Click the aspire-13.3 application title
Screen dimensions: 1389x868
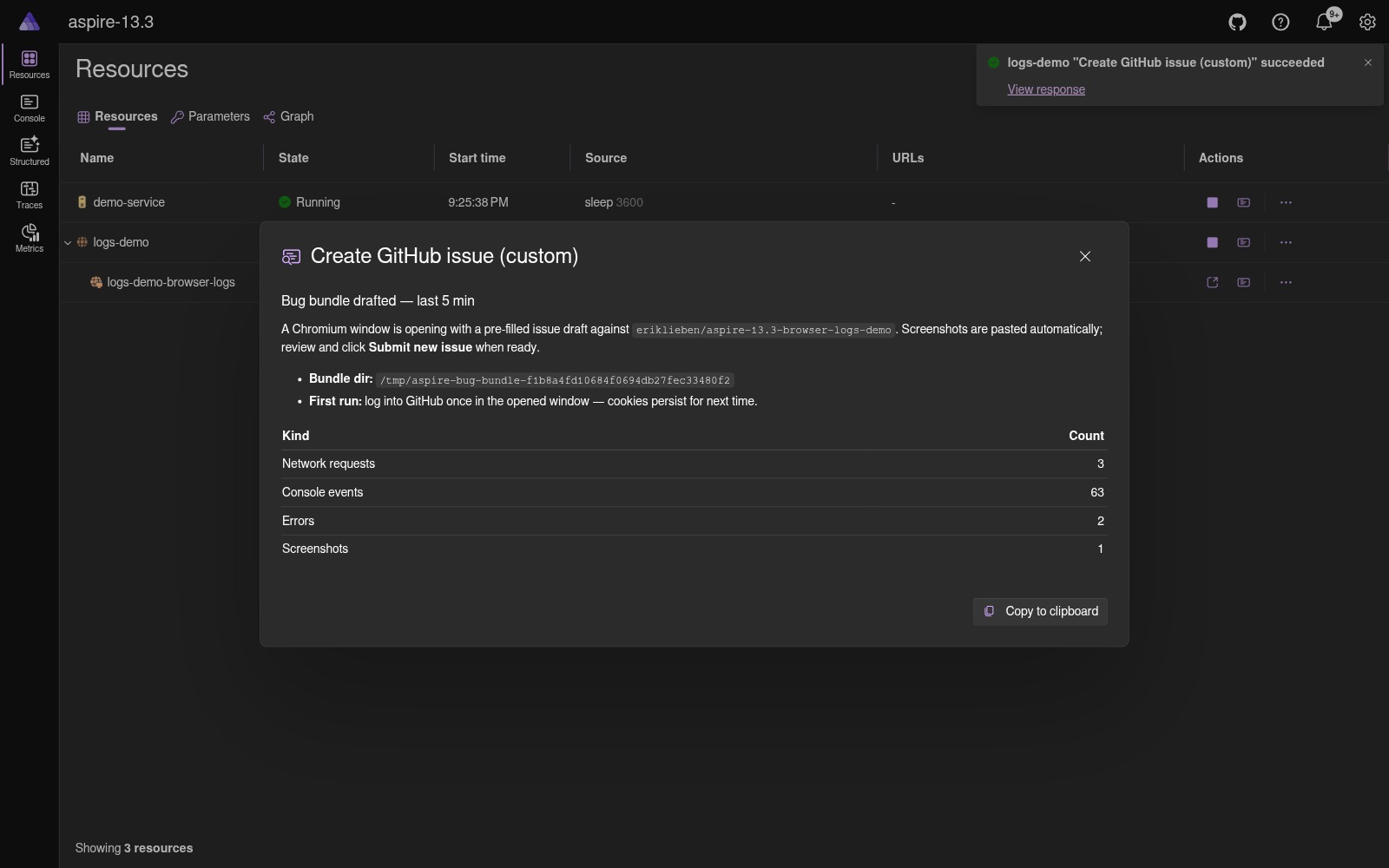click(x=111, y=22)
